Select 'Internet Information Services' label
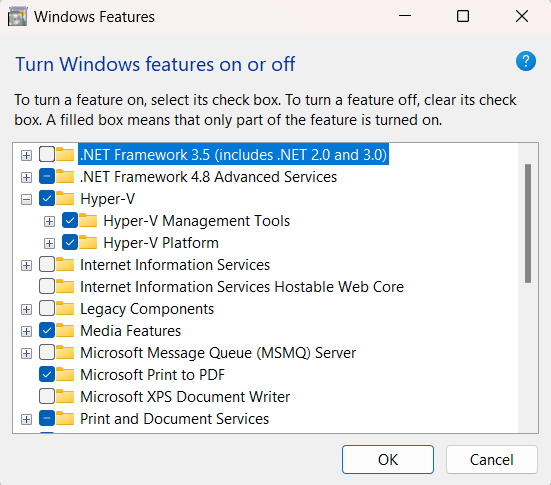Viewport: 551px width, 485px height. [x=175, y=265]
